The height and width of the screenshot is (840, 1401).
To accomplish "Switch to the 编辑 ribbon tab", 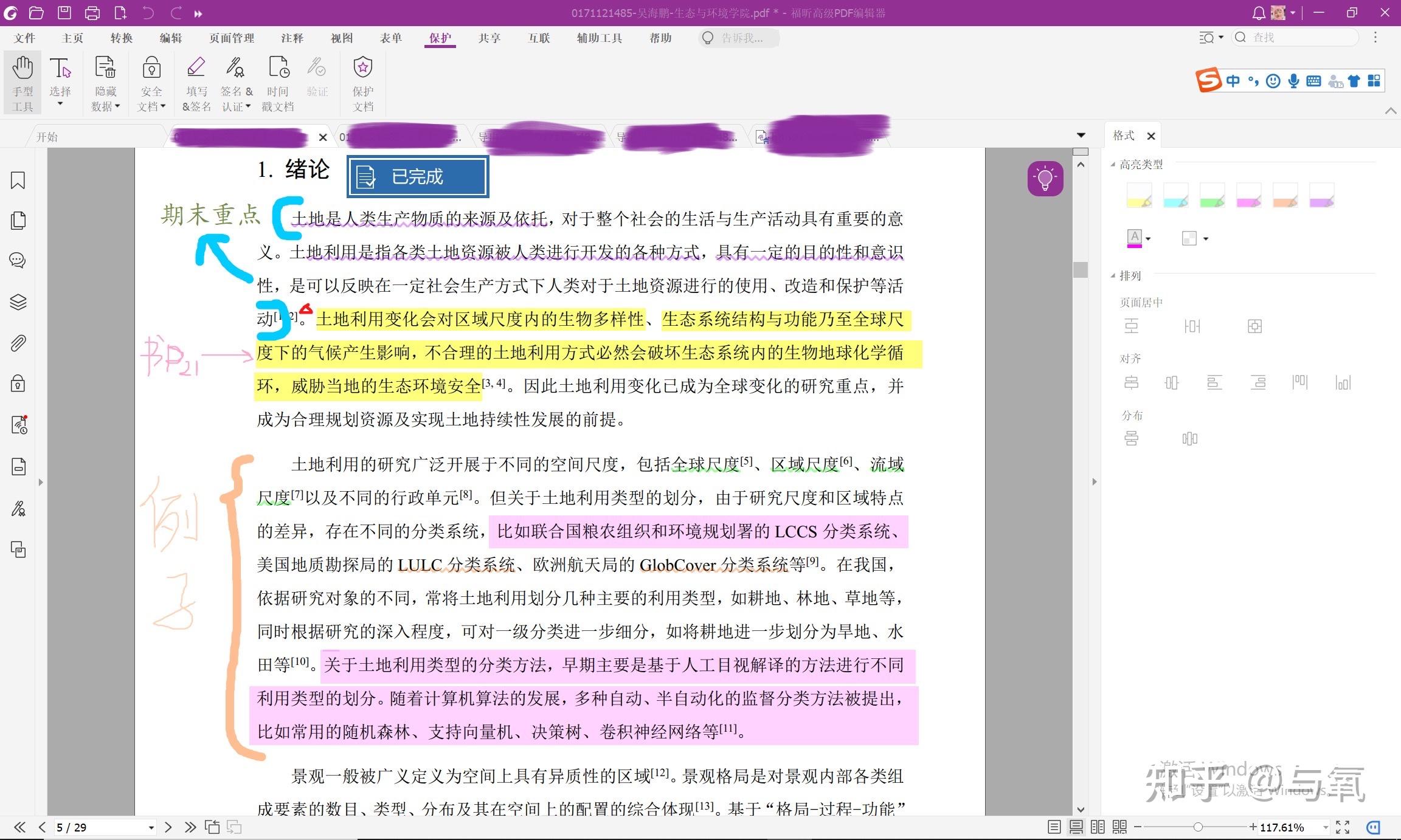I will pos(171,38).
